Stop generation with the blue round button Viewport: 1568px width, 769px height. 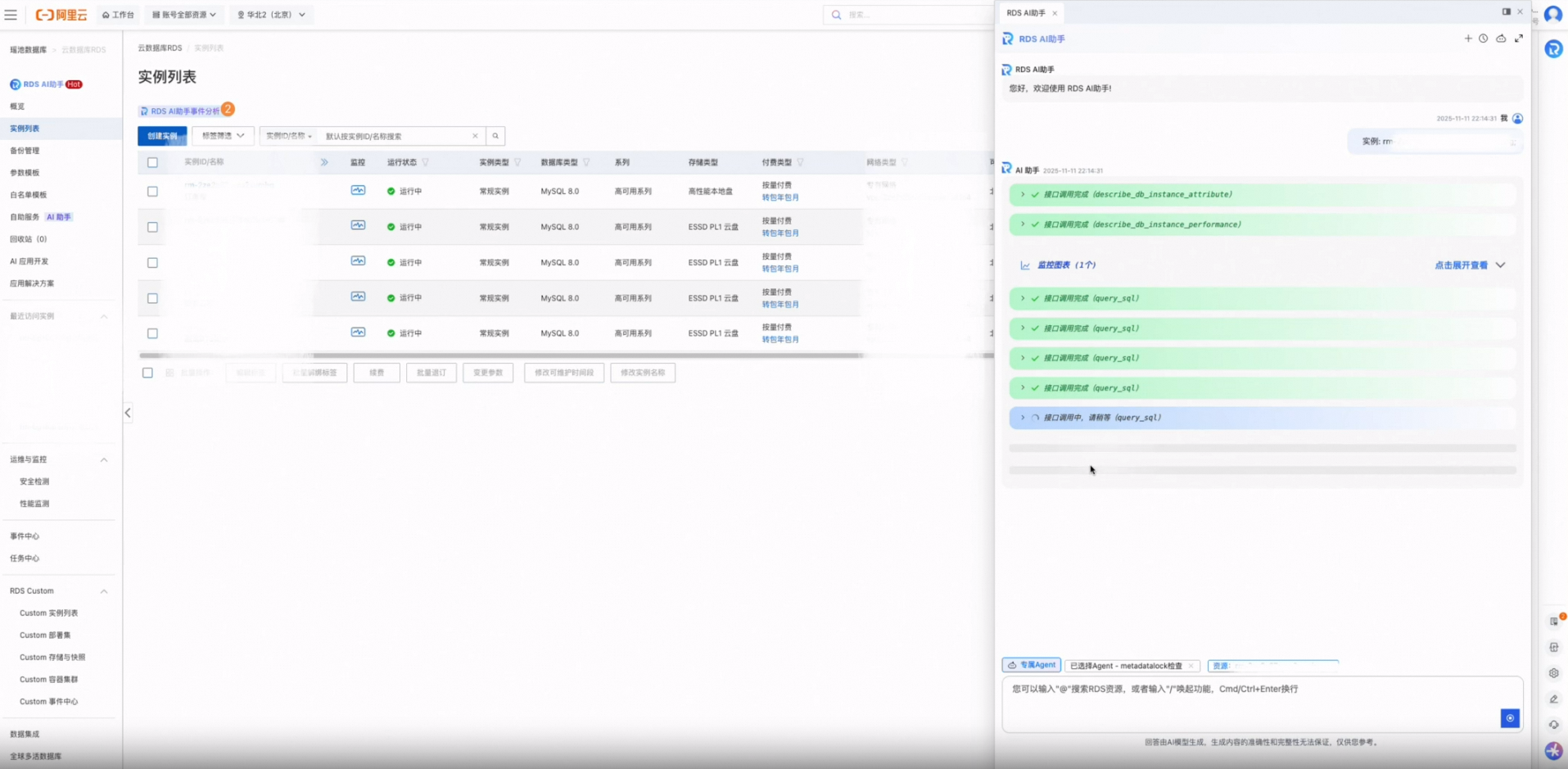point(1510,718)
